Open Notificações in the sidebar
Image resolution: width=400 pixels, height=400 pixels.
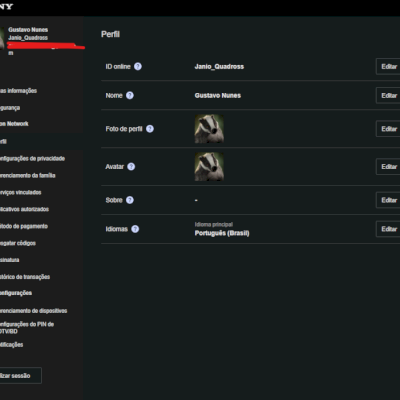[x=12, y=344]
